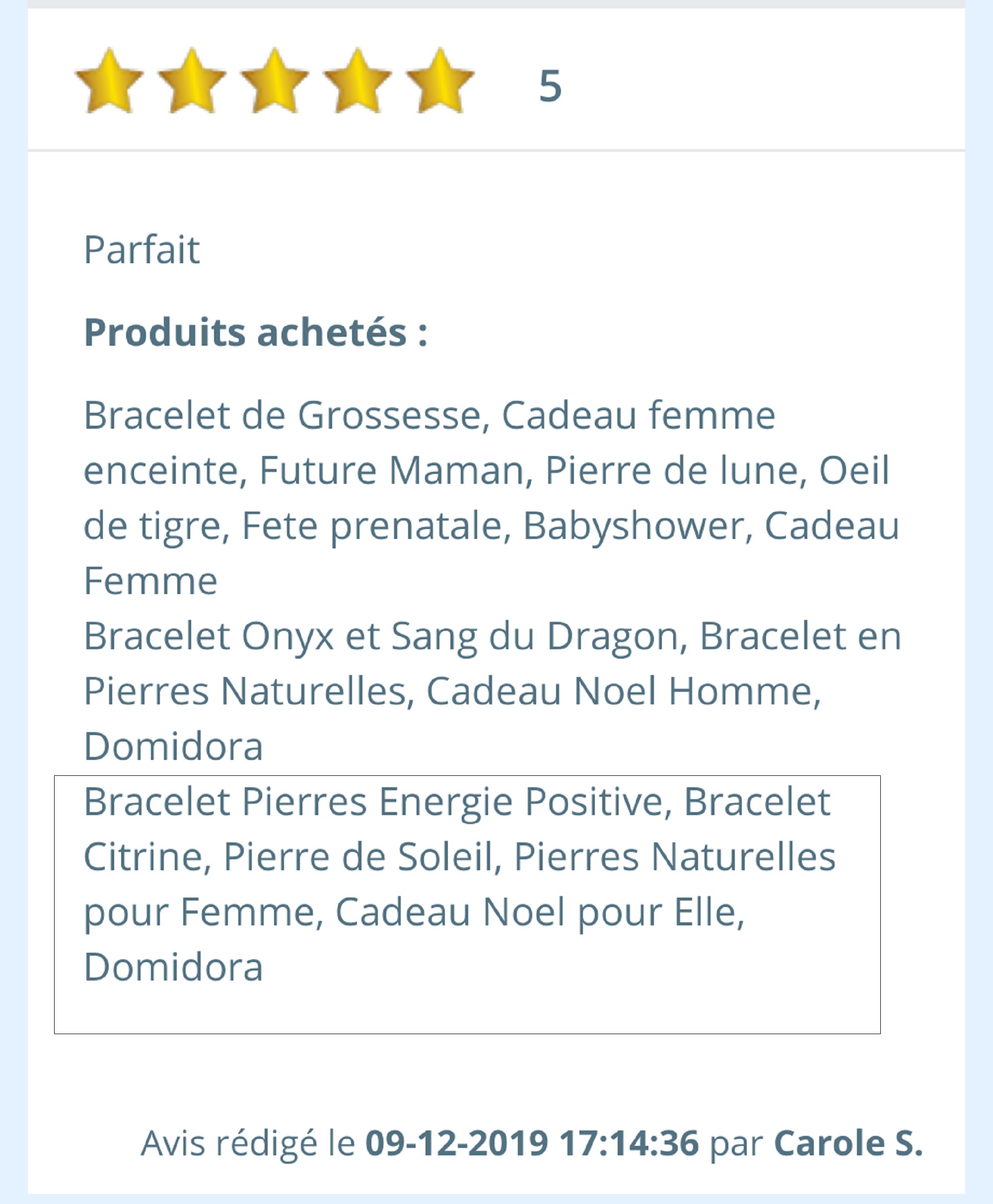Click the 'Parfait' review comment

142,250
